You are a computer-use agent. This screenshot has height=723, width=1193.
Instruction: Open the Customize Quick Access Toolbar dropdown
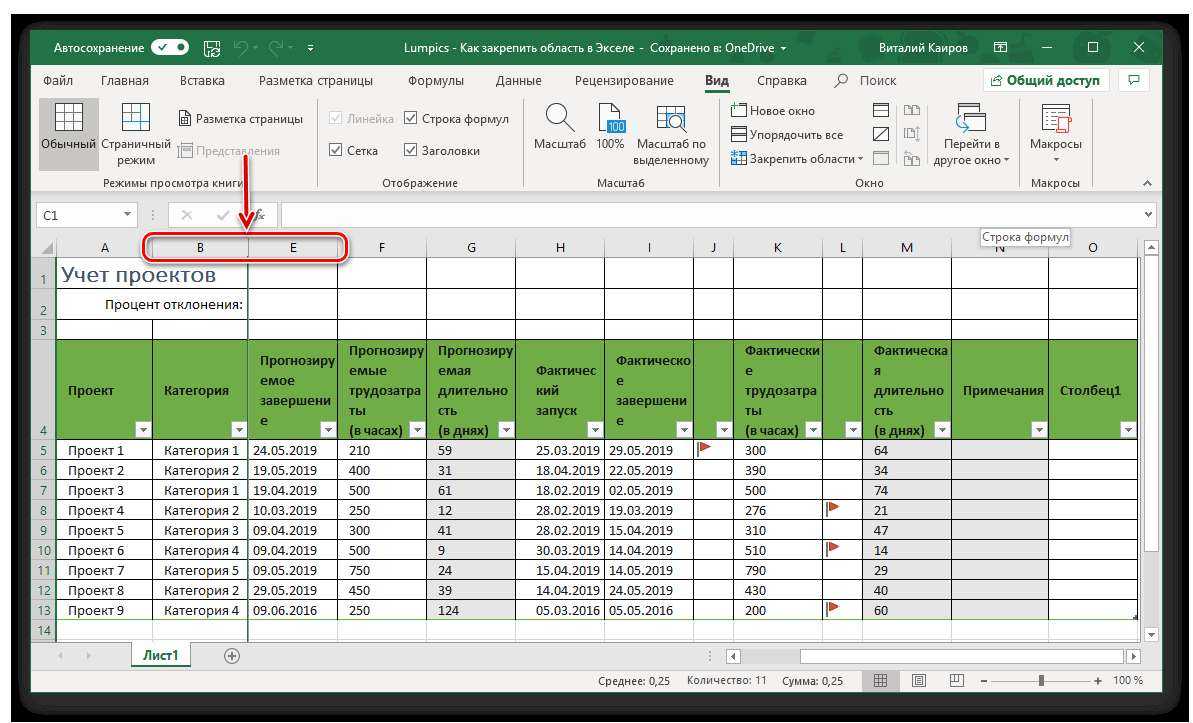coord(310,48)
